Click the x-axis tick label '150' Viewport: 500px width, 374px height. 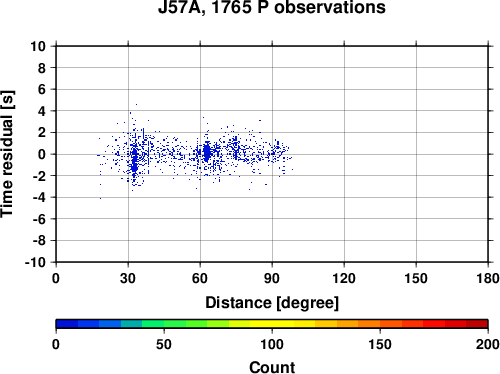[x=416, y=278]
